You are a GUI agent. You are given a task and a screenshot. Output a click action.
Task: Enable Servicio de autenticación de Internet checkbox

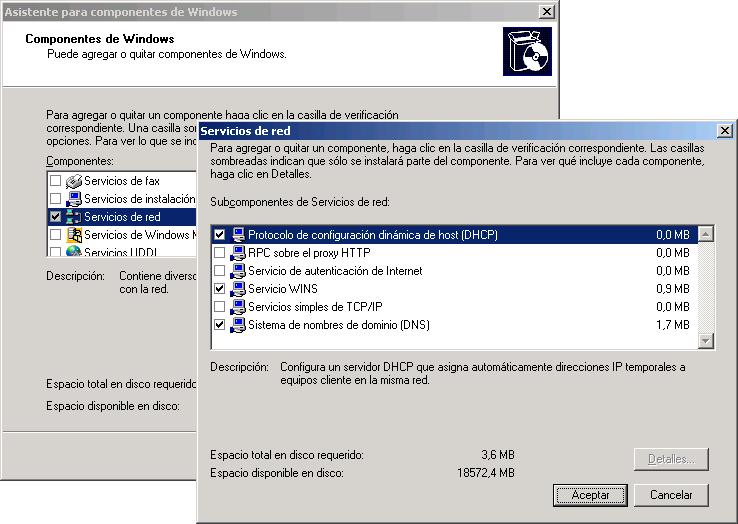(x=219, y=270)
